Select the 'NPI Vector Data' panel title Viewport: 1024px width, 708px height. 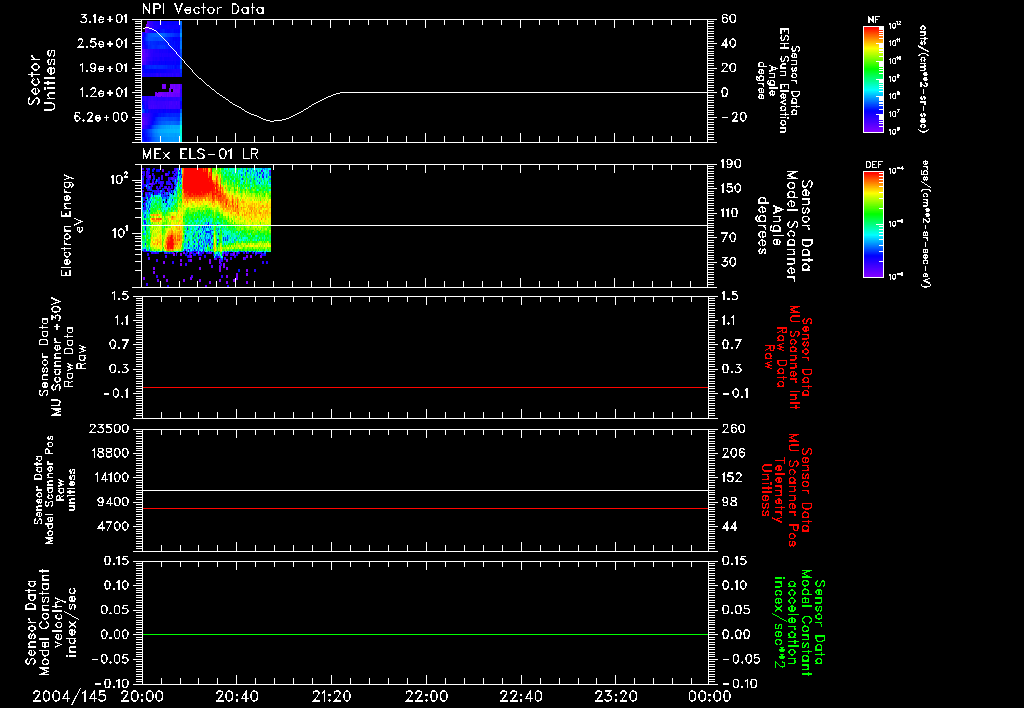tap(203, 9)
